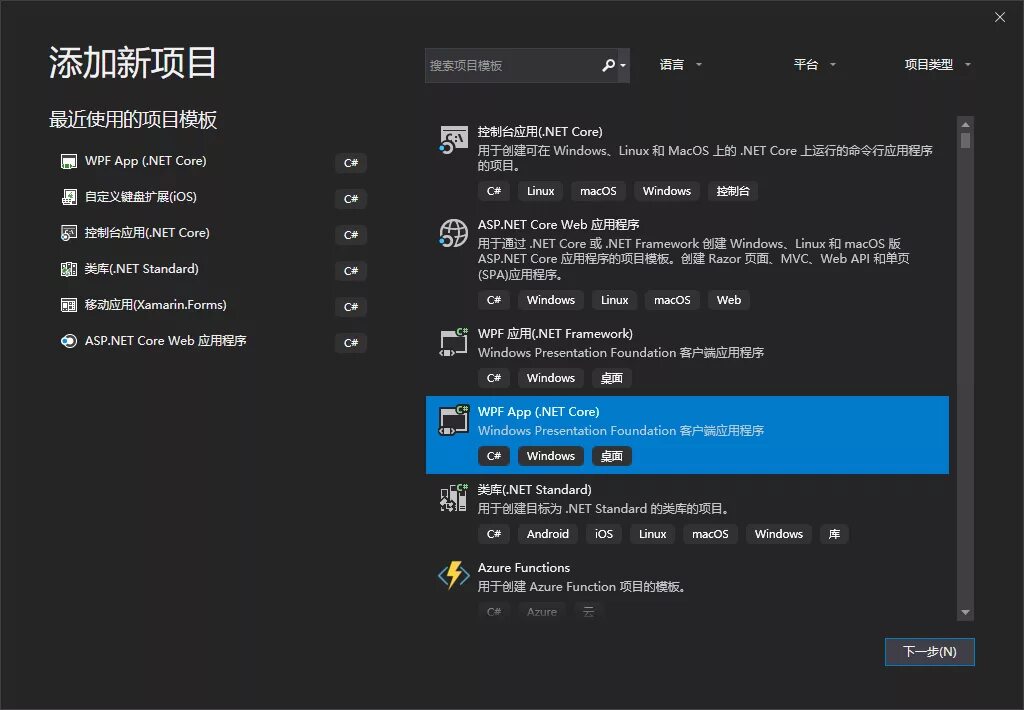Click C# badge beside 移动应用(Xamarin.Forms)

click(351, 306)
